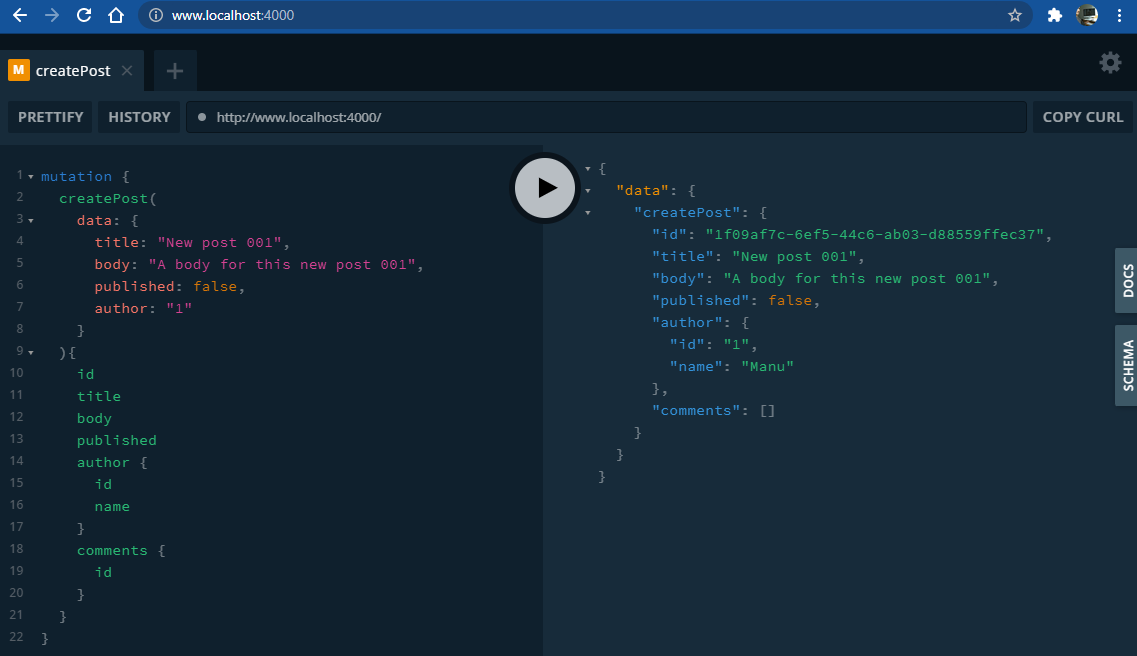Collapse the data argument on line 3
The width and height of the screenshot is (1137, 656).
click(x=30, y=220)
